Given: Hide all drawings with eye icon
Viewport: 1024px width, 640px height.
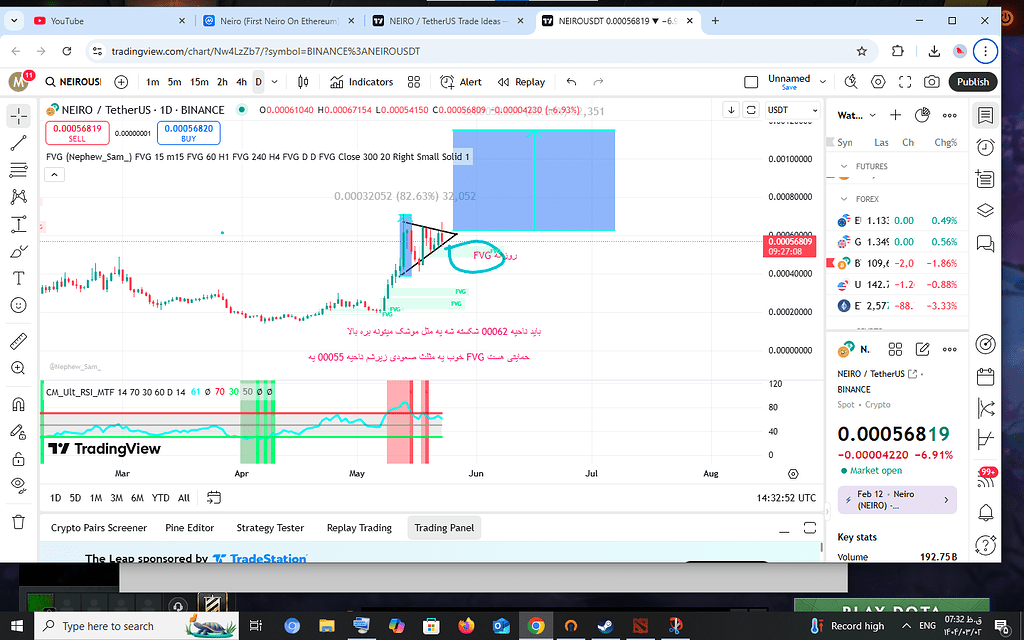Looking at the screenshot, I should 19,484.
